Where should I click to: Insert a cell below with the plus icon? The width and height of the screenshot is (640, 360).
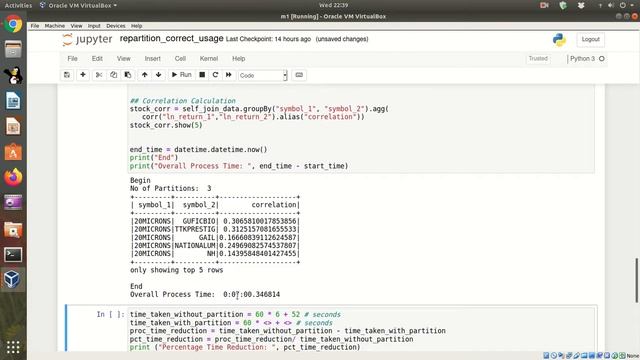pos(83,75)
